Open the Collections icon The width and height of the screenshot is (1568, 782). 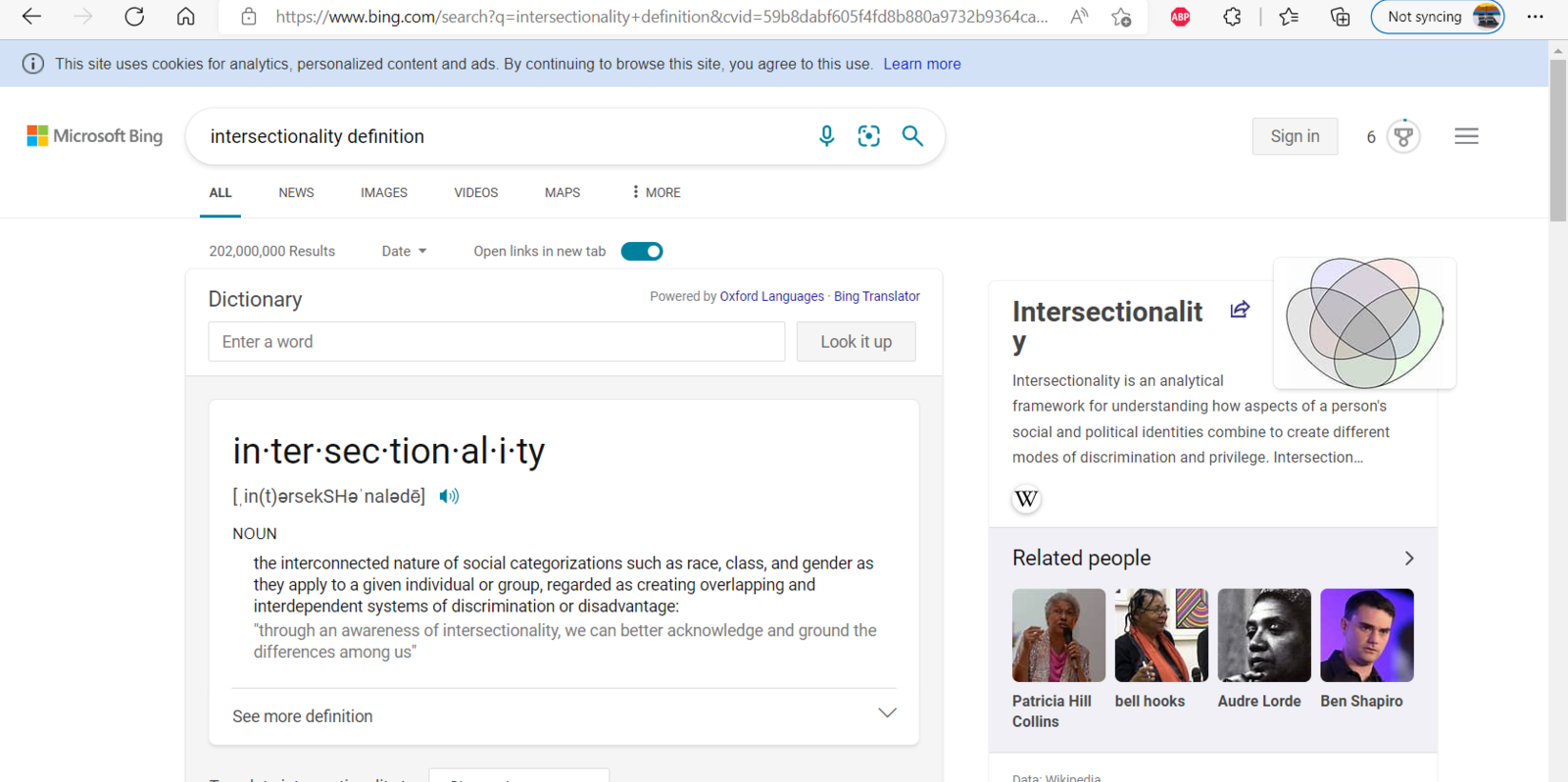[1340, 17]
